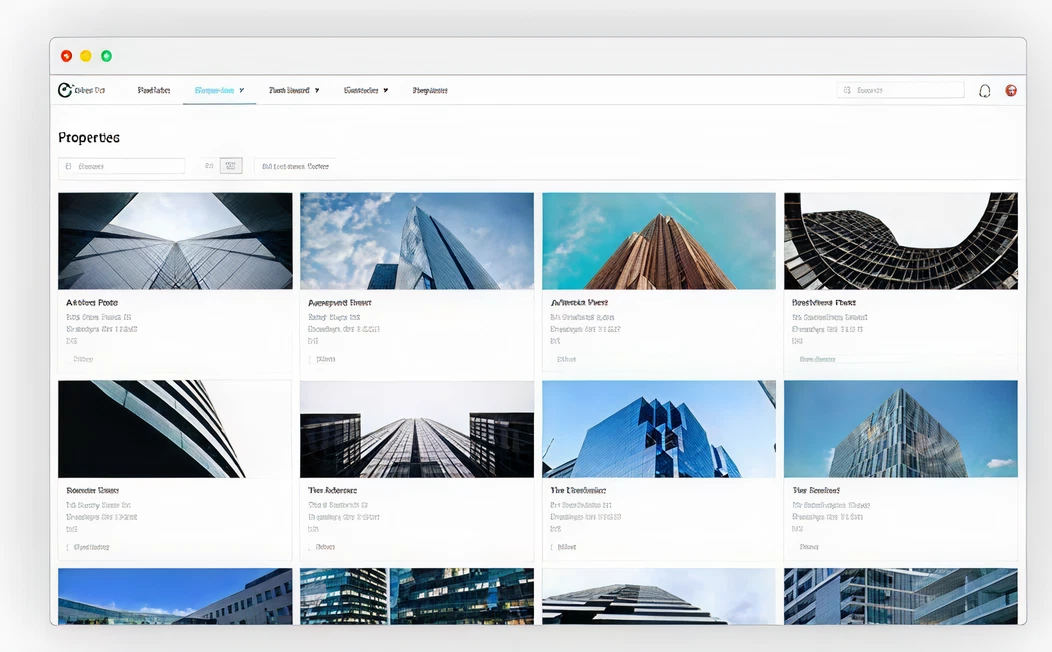Open the last navigation item in the top bar

click(430, 90)
